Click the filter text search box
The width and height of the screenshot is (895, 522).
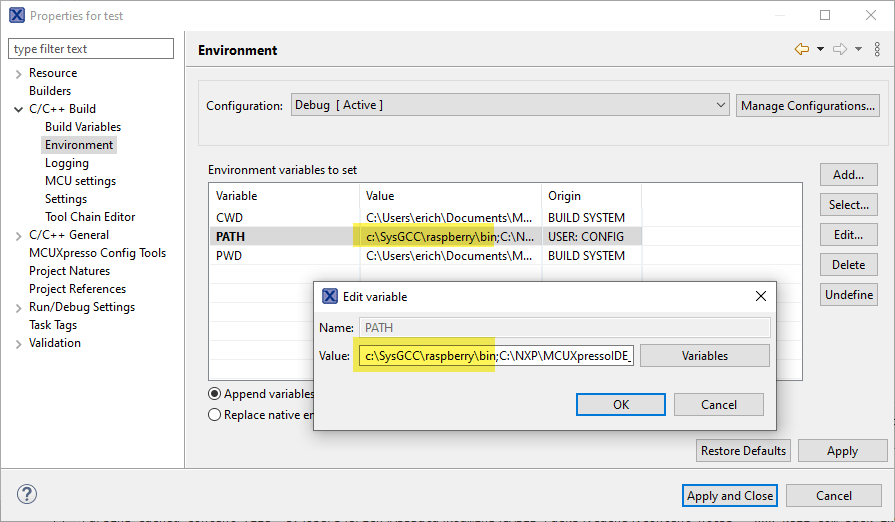91,49
